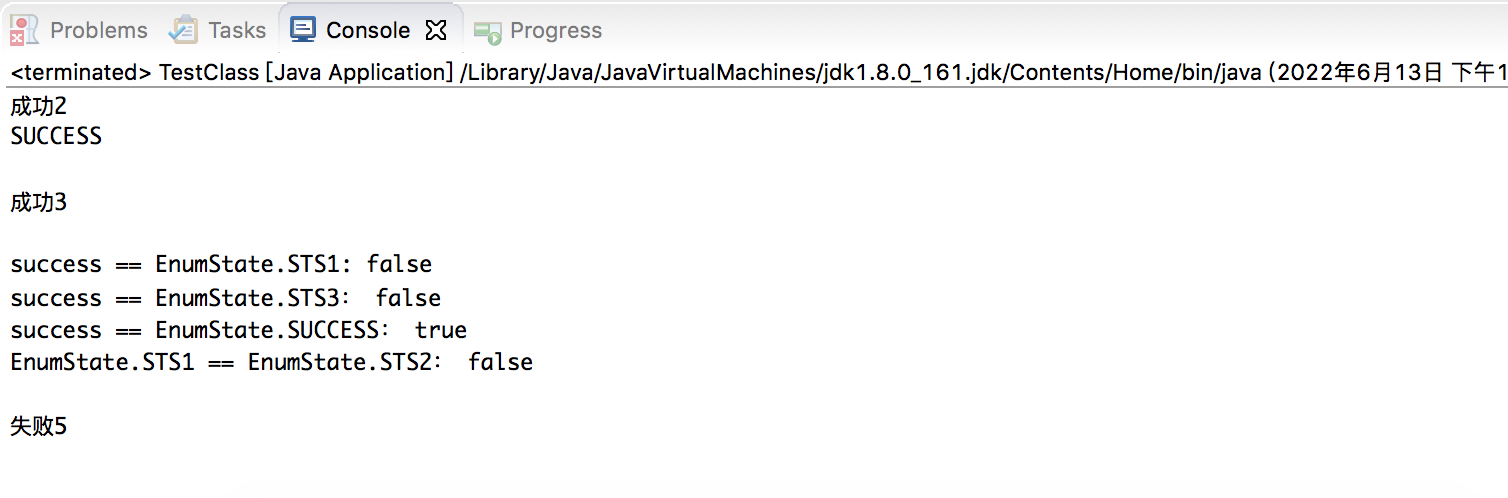Select the Console tab label
Screen dimensions: 1508x498
point(368,30)
